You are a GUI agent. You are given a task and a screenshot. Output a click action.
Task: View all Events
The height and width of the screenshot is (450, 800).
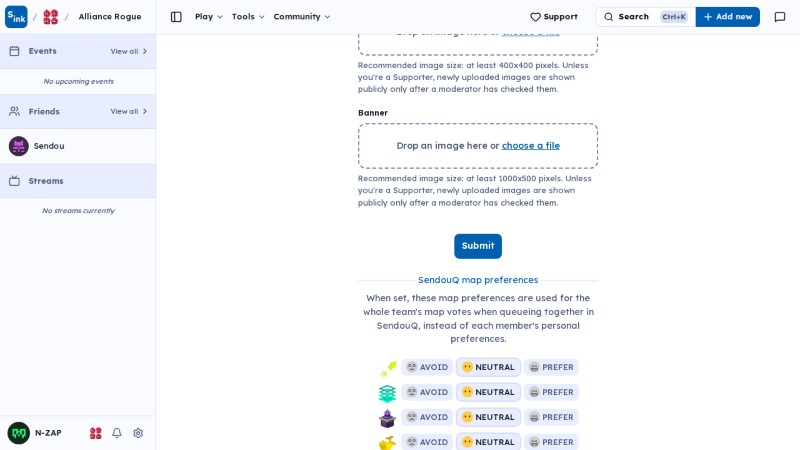129,51
